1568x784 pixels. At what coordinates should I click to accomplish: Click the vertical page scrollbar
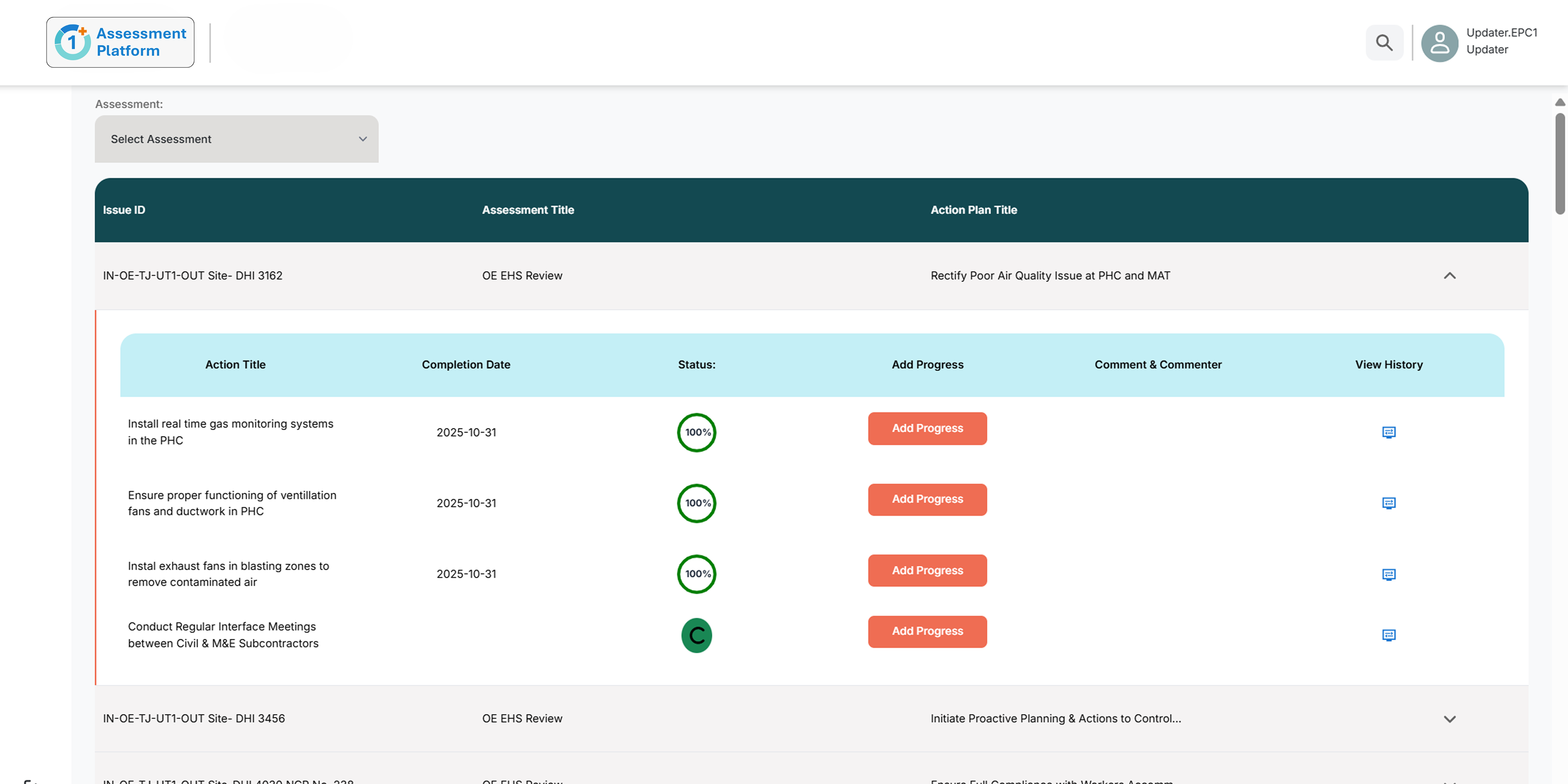1560,163
